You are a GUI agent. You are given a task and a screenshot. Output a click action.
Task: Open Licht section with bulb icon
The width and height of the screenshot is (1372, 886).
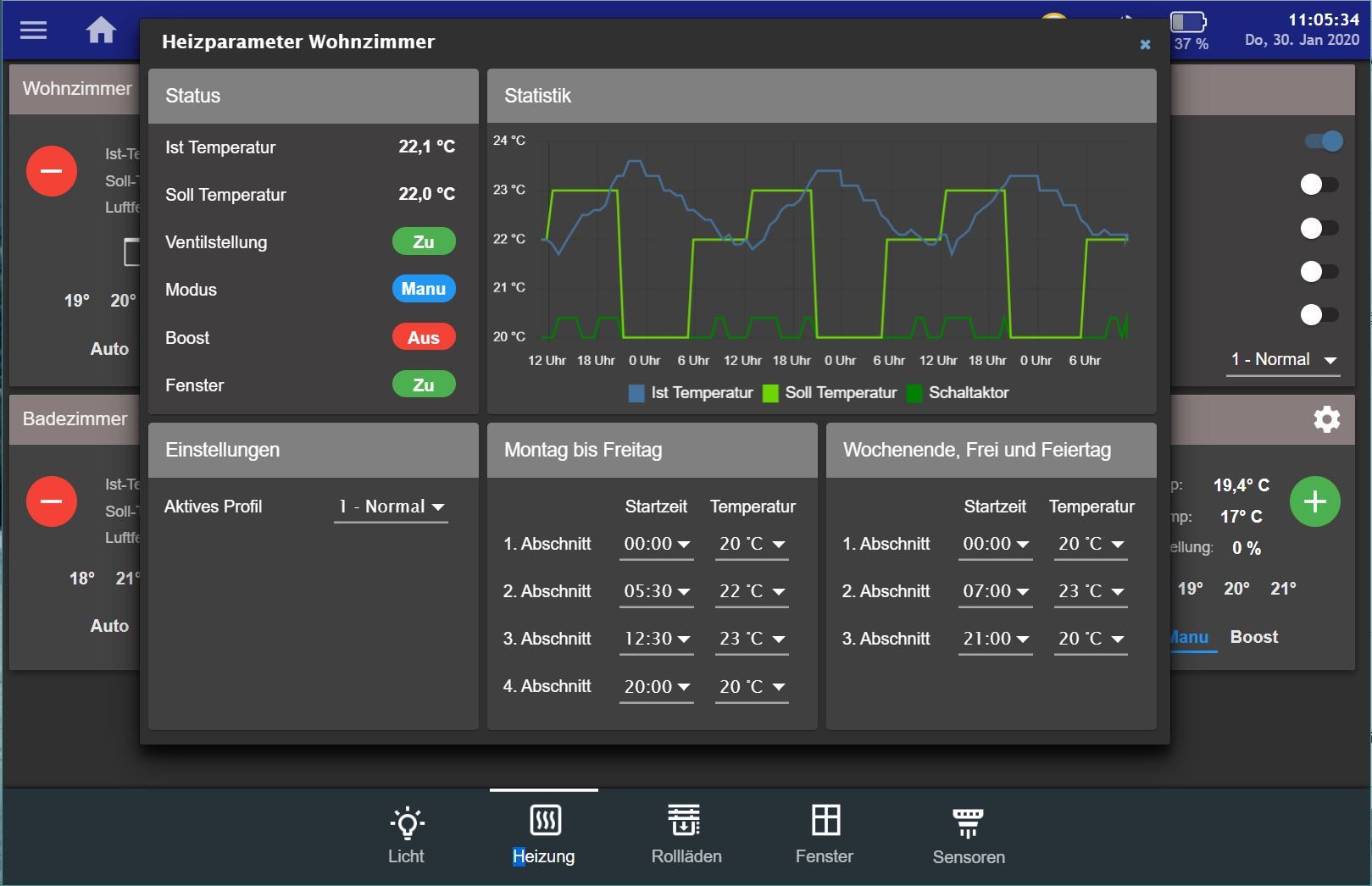[x=407, y=835]
